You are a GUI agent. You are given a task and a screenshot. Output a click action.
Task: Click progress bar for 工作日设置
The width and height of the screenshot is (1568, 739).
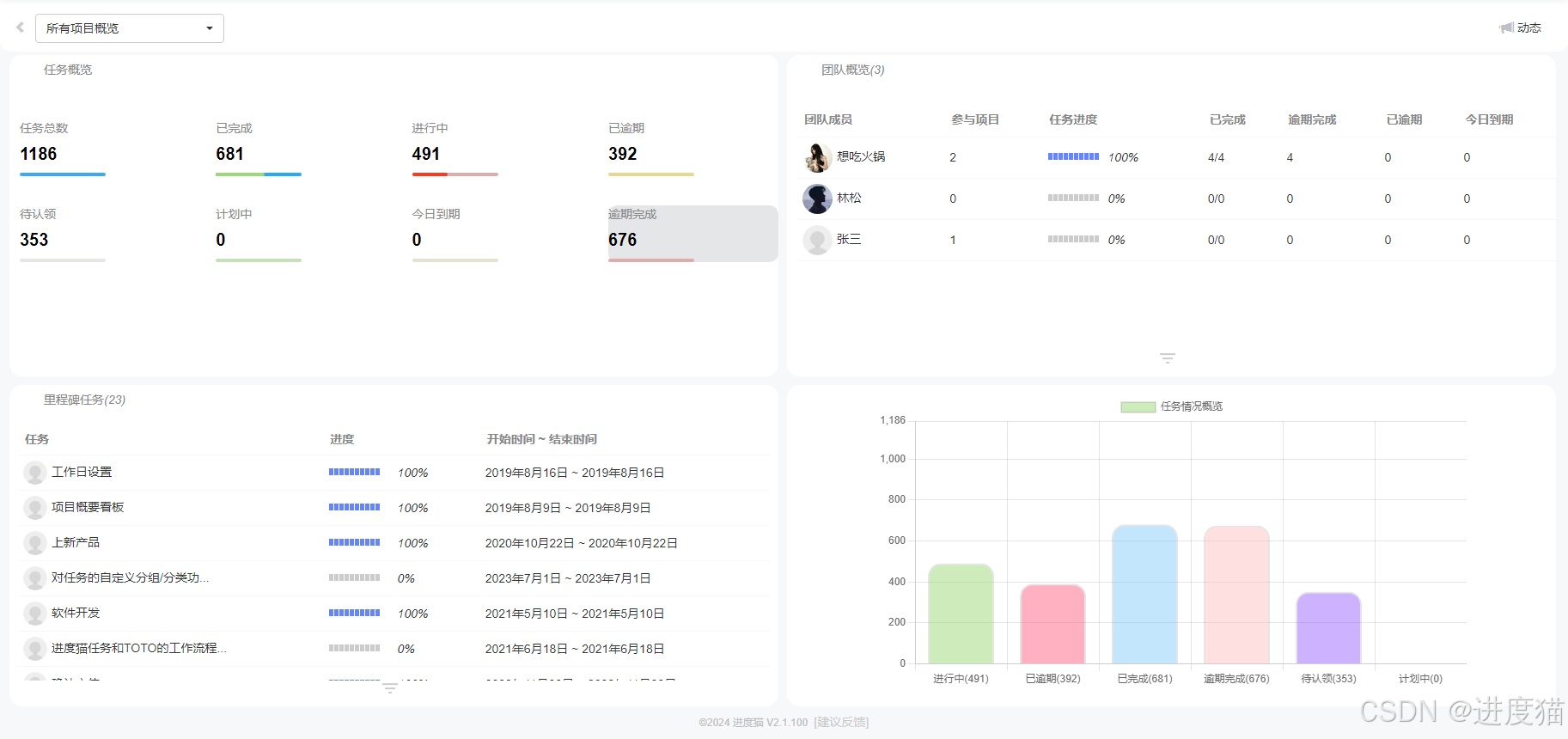tap(354, 472)
